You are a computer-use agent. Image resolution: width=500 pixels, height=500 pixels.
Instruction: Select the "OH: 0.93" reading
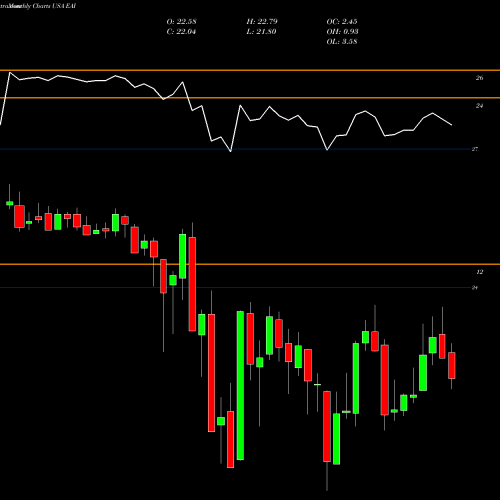tap(342, 31)
